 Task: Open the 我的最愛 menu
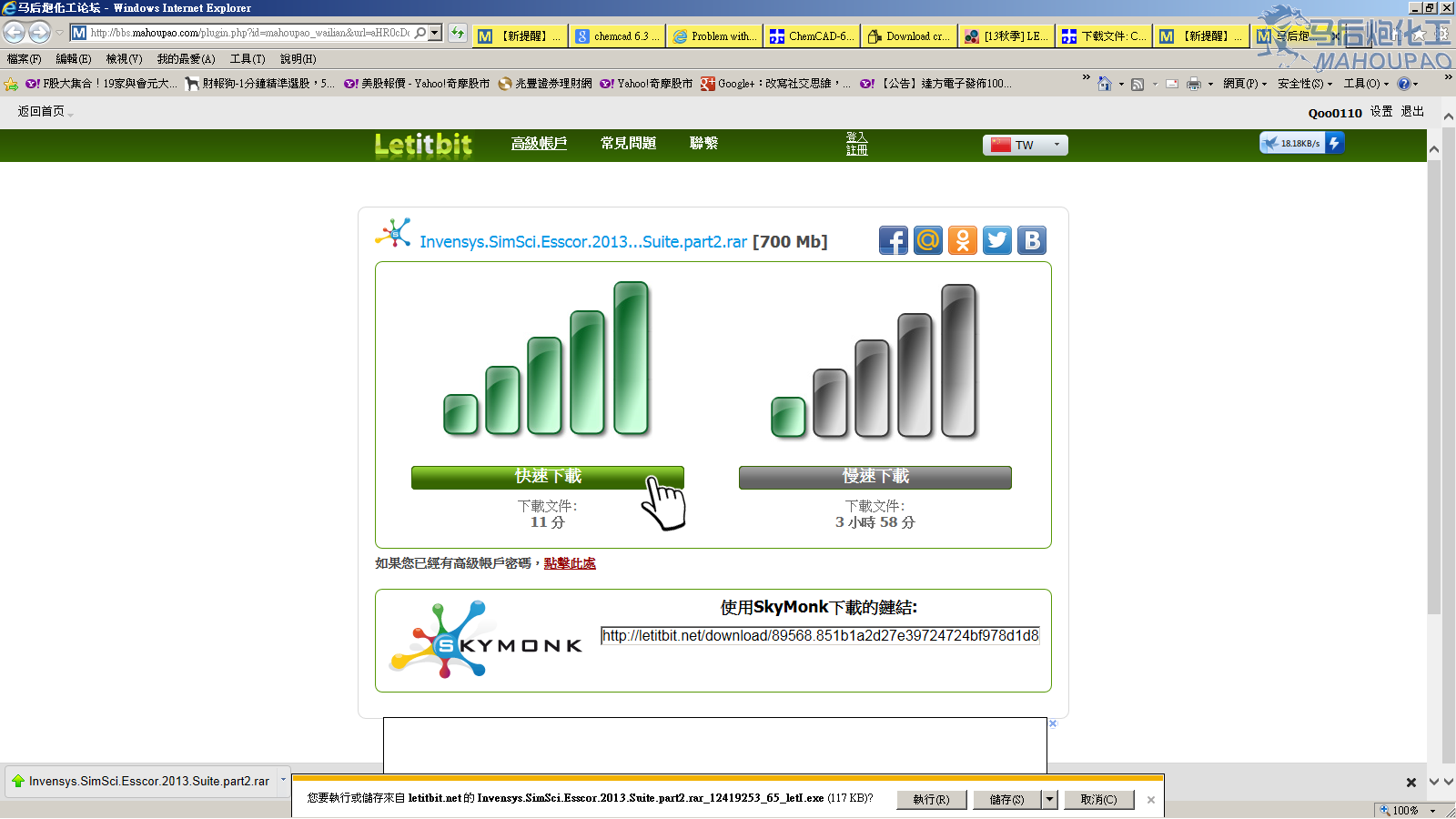click(x=186, y=59)
